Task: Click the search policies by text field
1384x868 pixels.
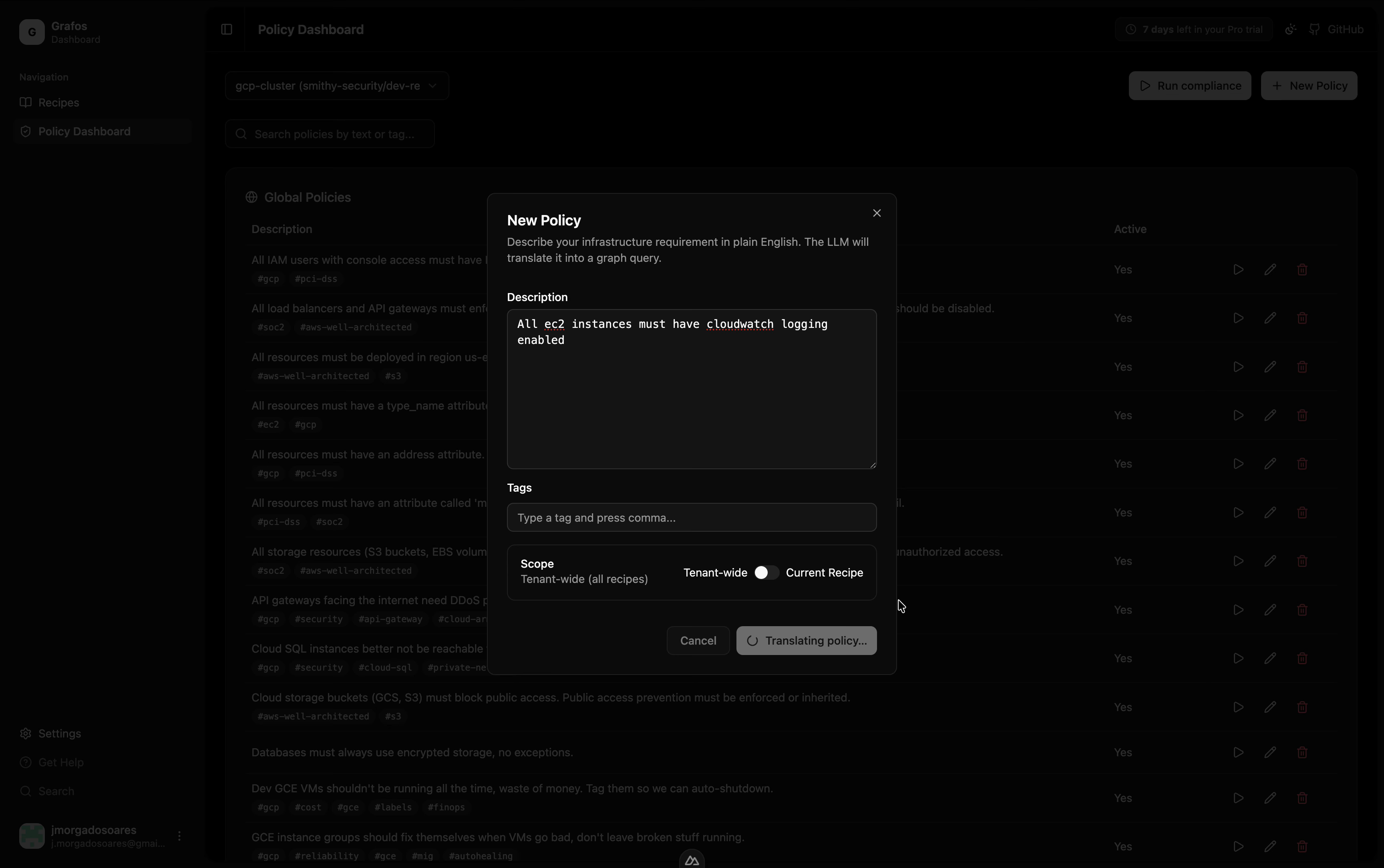Action: (x=330, y=134)
